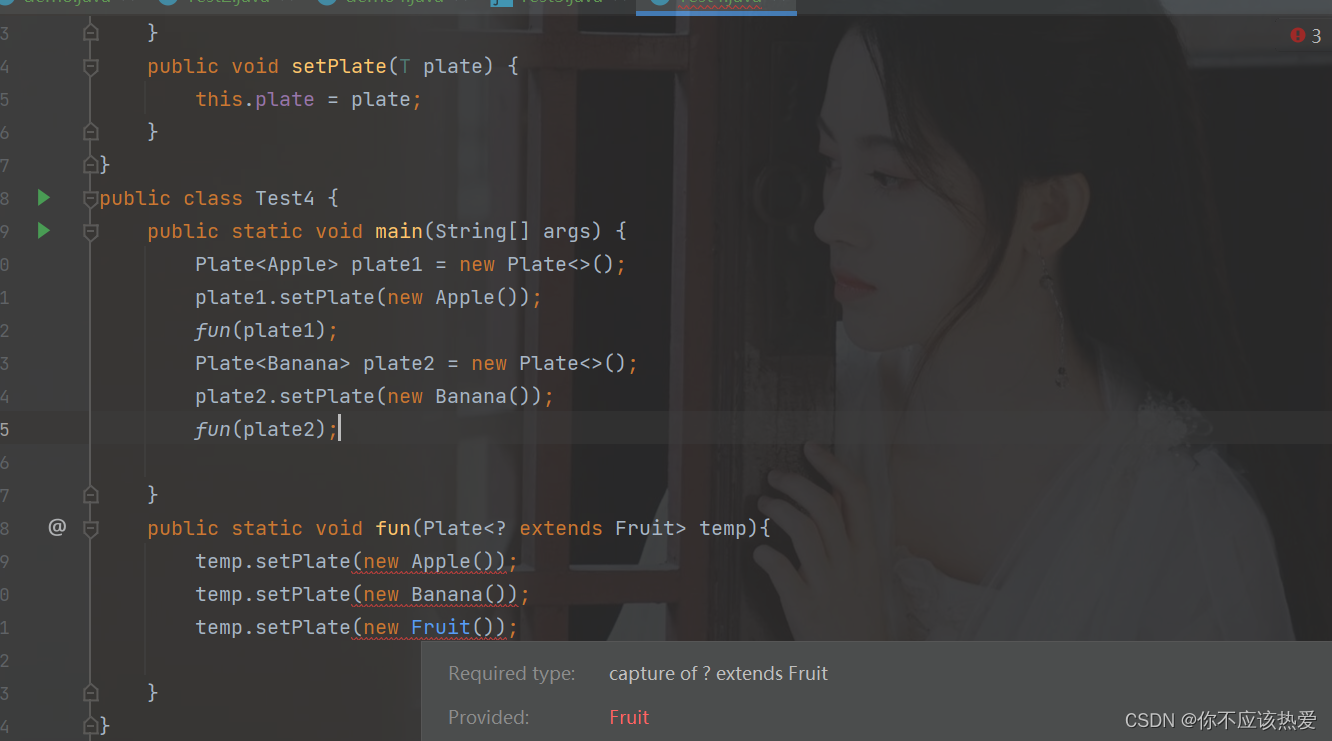Click the red Fruit link in the error tooltip
Screen dimensions: 1332x741
coord(629,717)
